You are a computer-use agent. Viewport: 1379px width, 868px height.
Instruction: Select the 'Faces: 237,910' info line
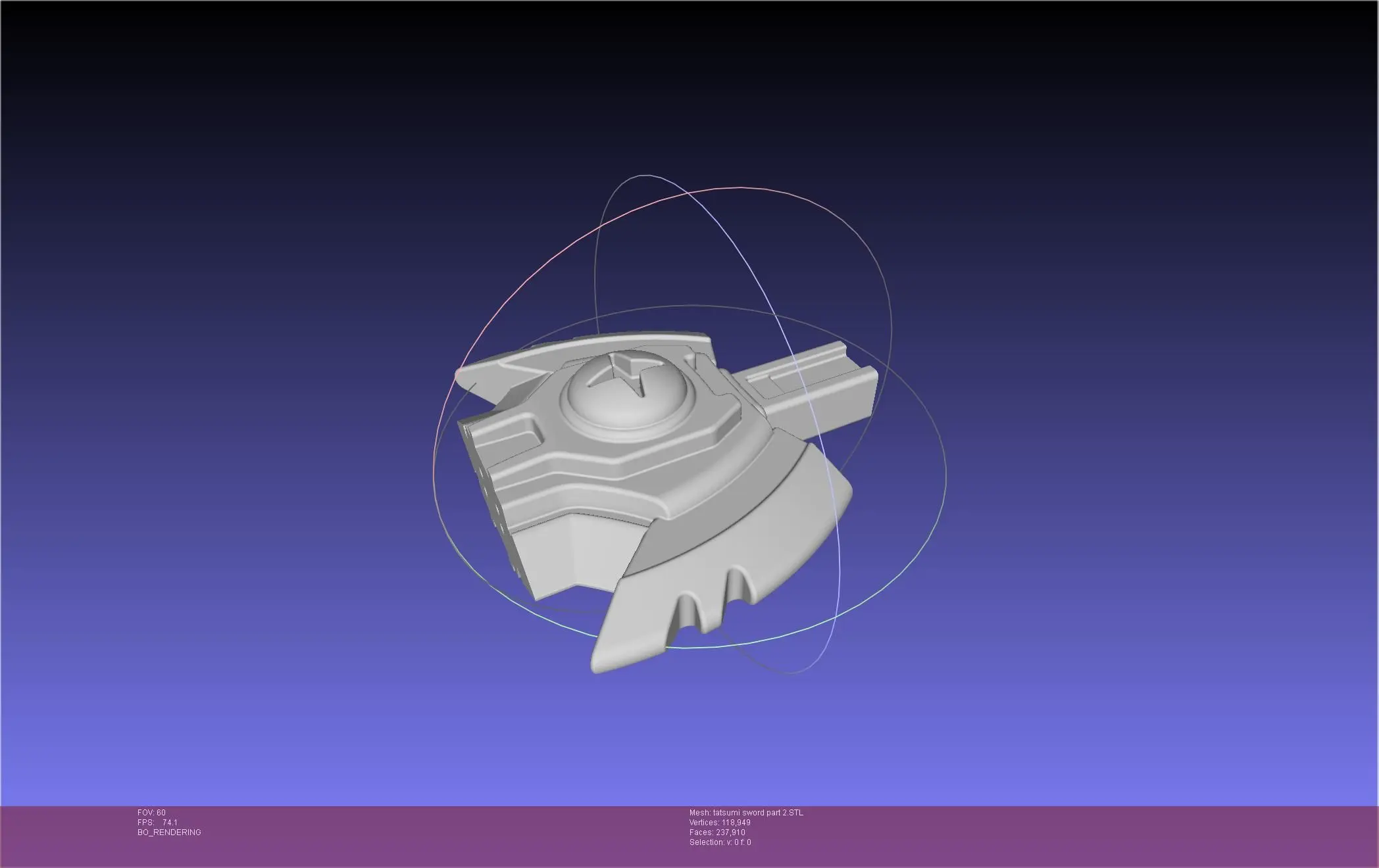717,832
